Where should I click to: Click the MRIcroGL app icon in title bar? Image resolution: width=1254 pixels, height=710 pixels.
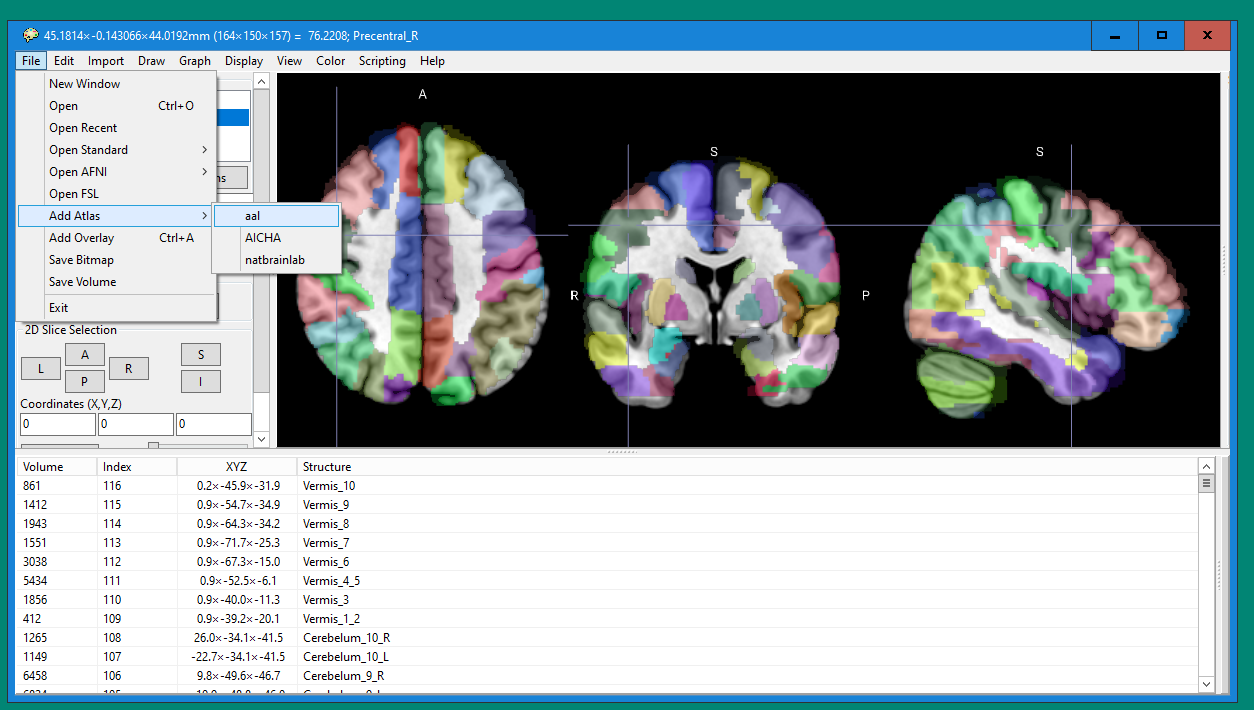[31, 36]
